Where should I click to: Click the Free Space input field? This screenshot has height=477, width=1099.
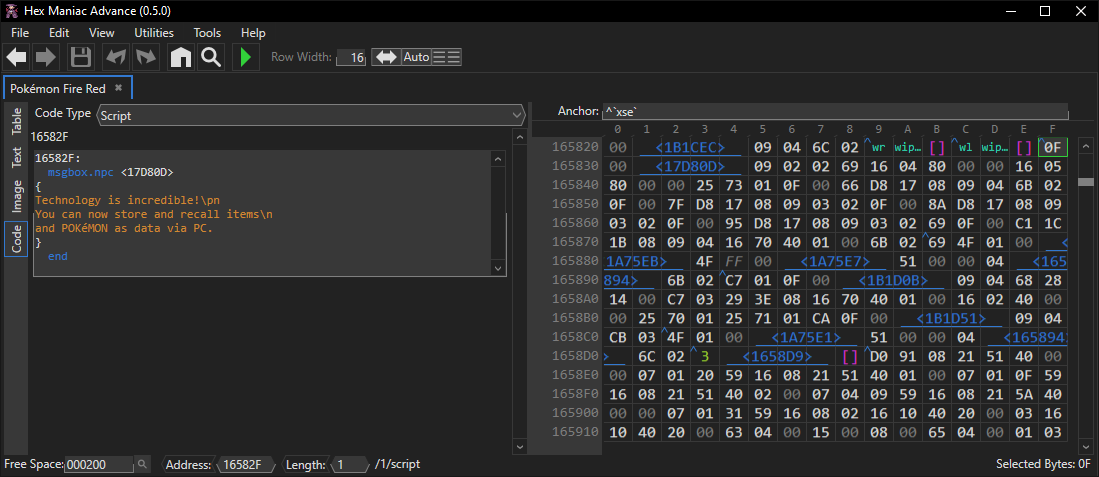98,465
